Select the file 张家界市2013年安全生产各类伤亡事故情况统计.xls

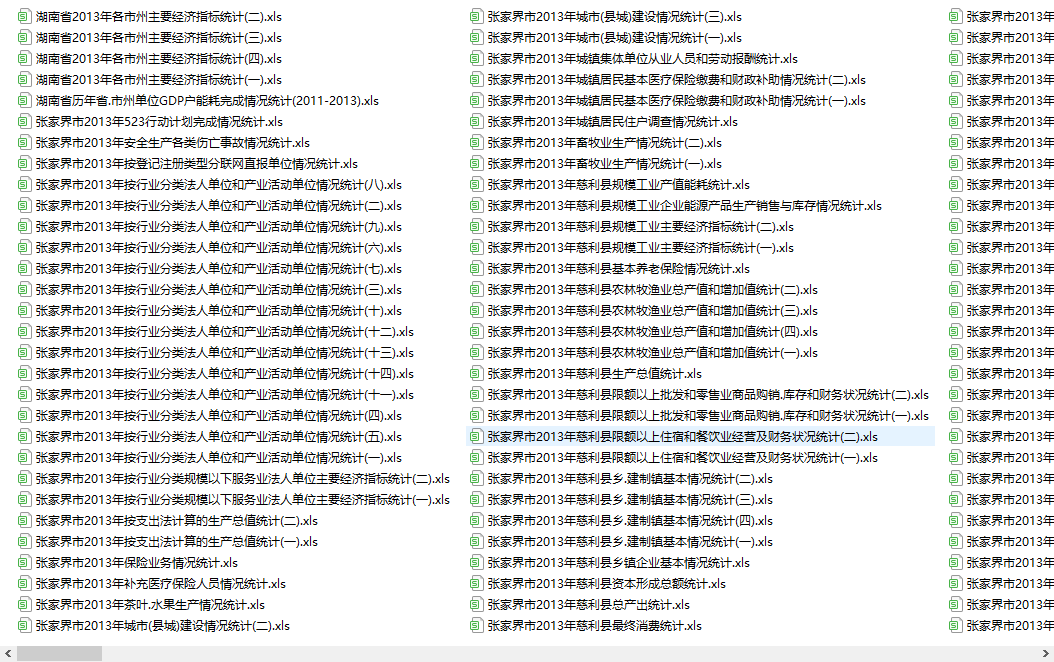tap(173, 142)
